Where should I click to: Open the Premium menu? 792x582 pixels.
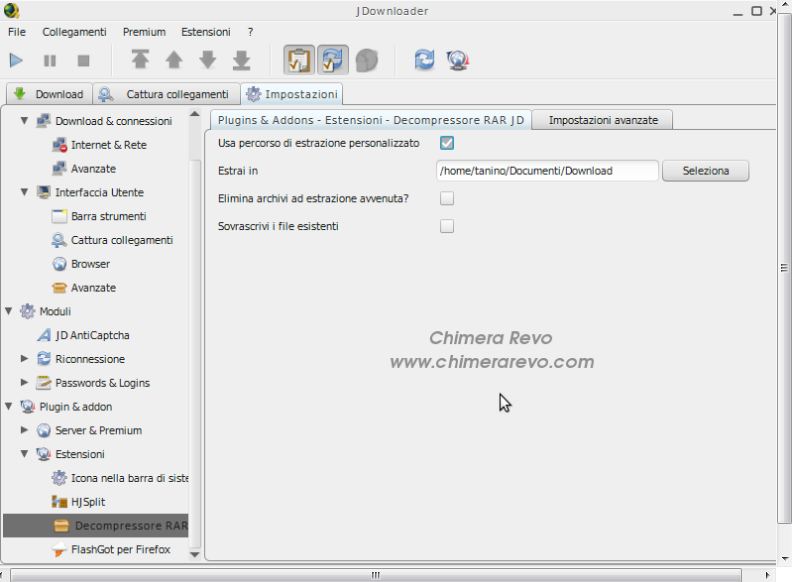(x=144, y=32)
